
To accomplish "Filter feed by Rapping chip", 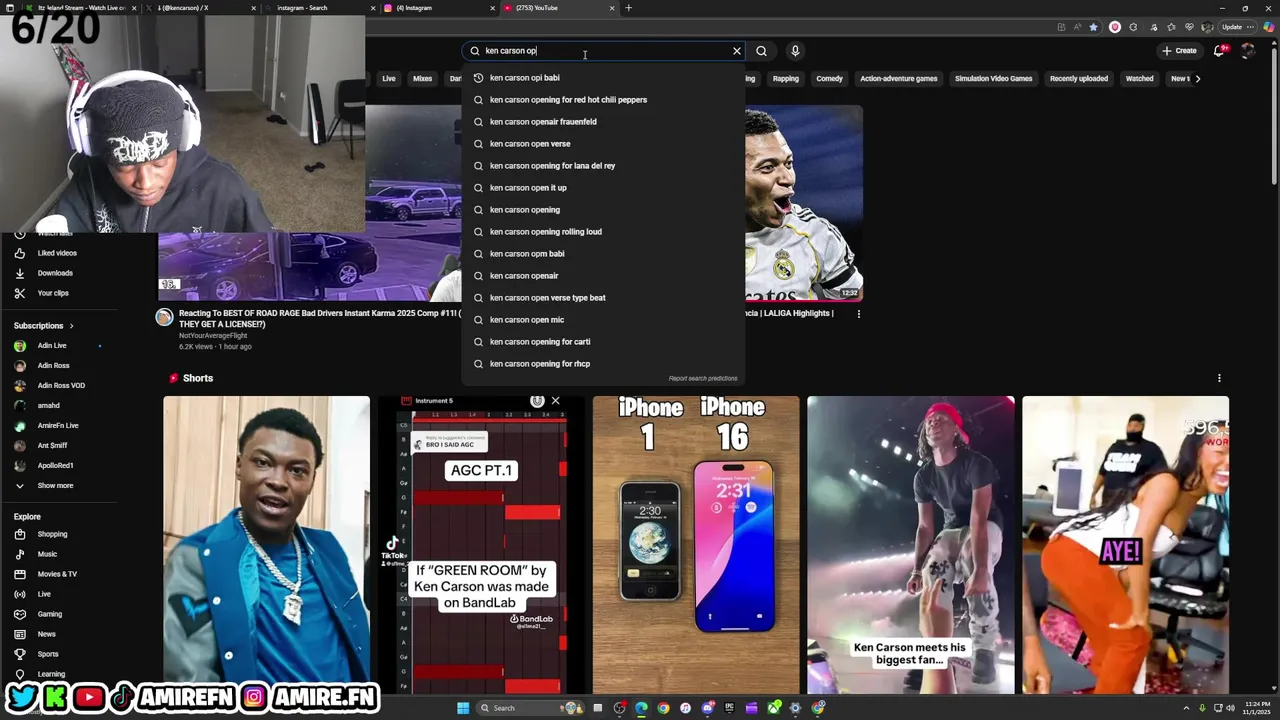I will click(786, 79).
